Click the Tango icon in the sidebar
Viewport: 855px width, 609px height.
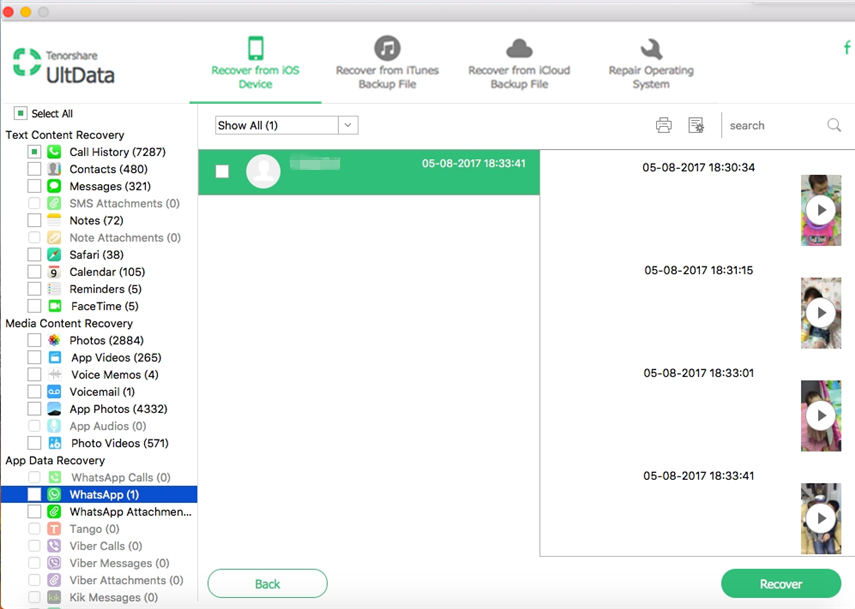[x=54, y=529]
